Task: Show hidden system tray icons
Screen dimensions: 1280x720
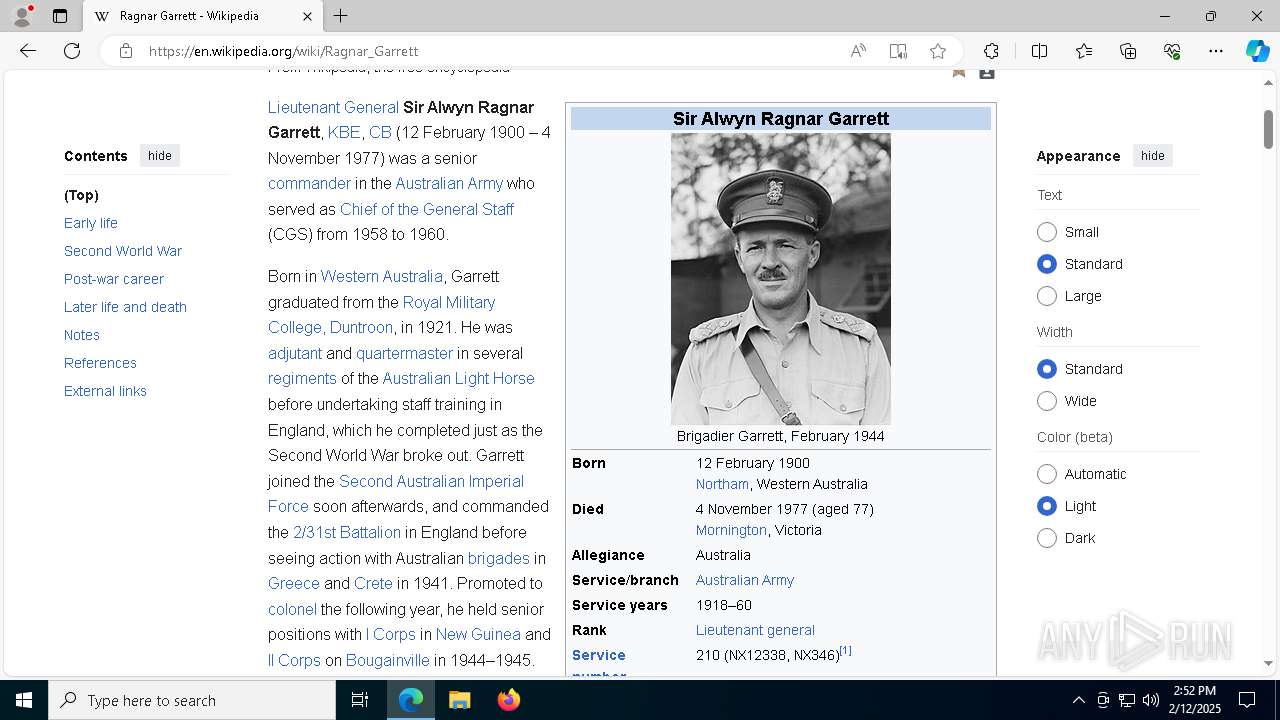Action: (x=1078, y=700)
